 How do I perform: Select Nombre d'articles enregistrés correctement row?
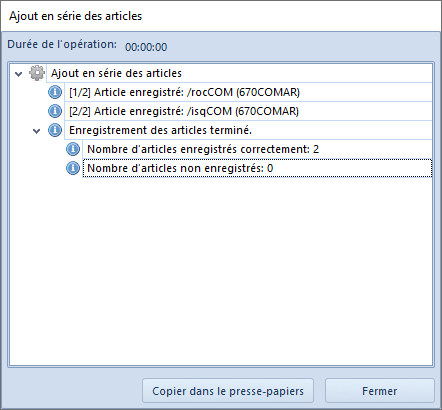pyautogui.click(x=257, y=149)
